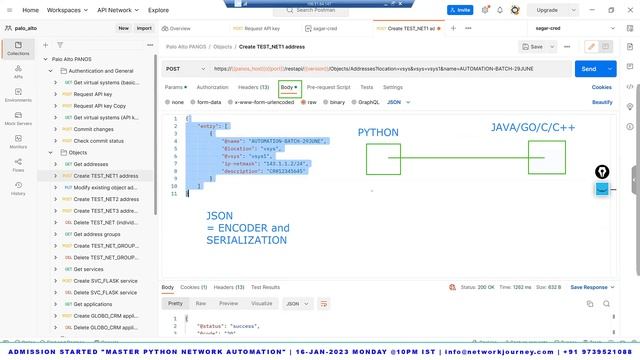Screen dimensions: 640x360
Task: Open the sagar-cred environment dropdown
Action: click(575, 28)
